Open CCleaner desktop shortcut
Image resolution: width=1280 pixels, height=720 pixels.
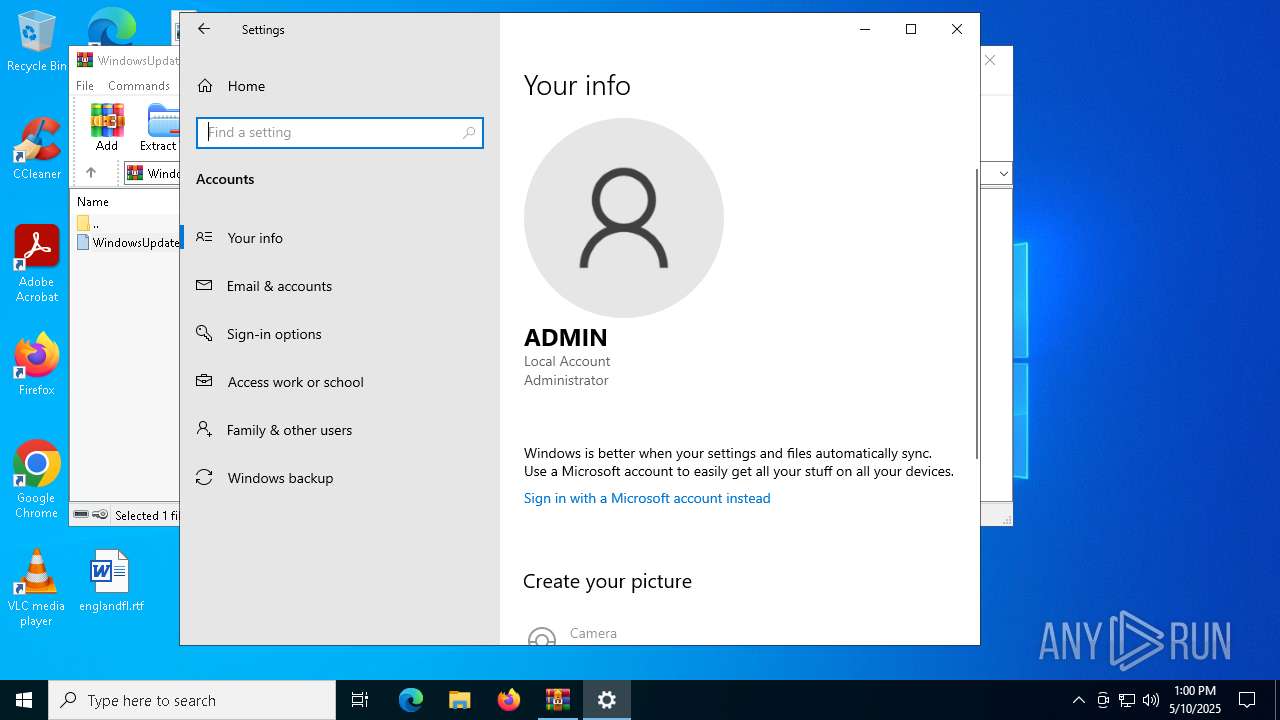click(x=37, y=149)
